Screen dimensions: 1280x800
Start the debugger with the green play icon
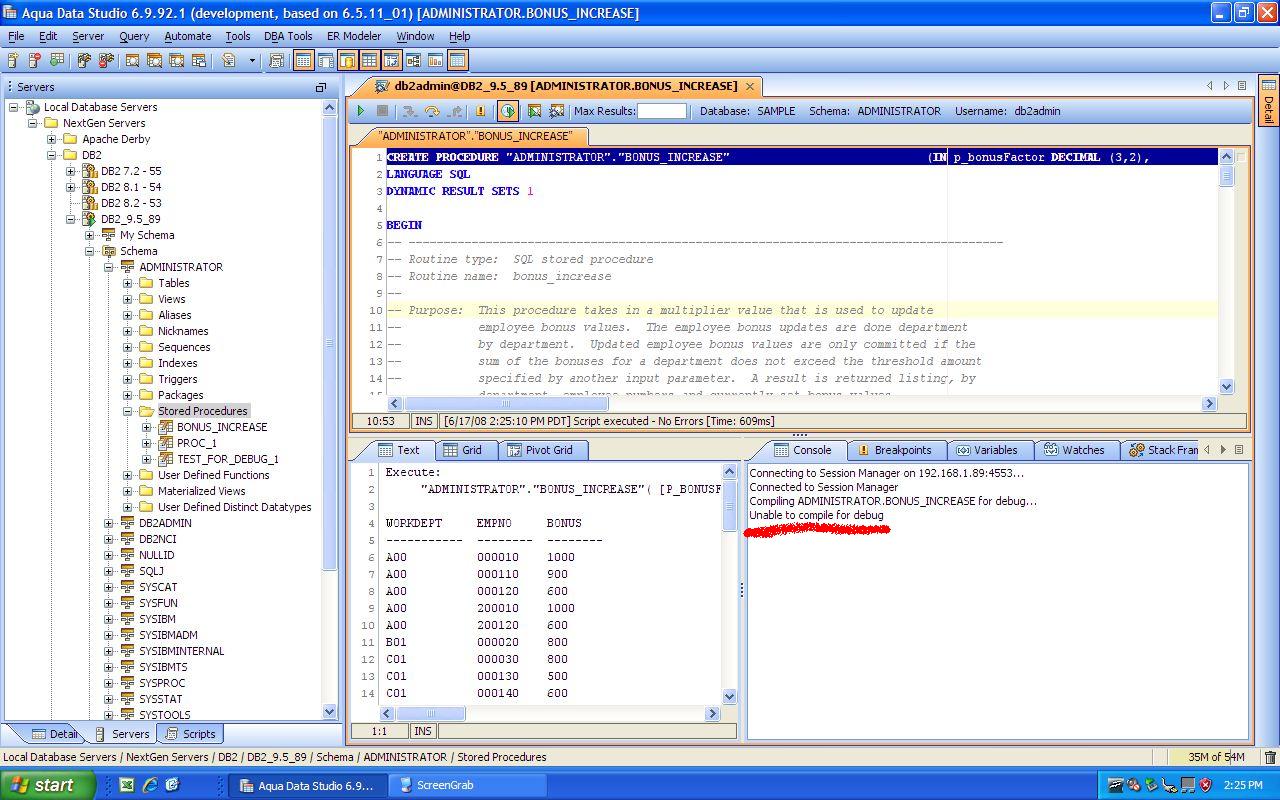click(361, 111)
